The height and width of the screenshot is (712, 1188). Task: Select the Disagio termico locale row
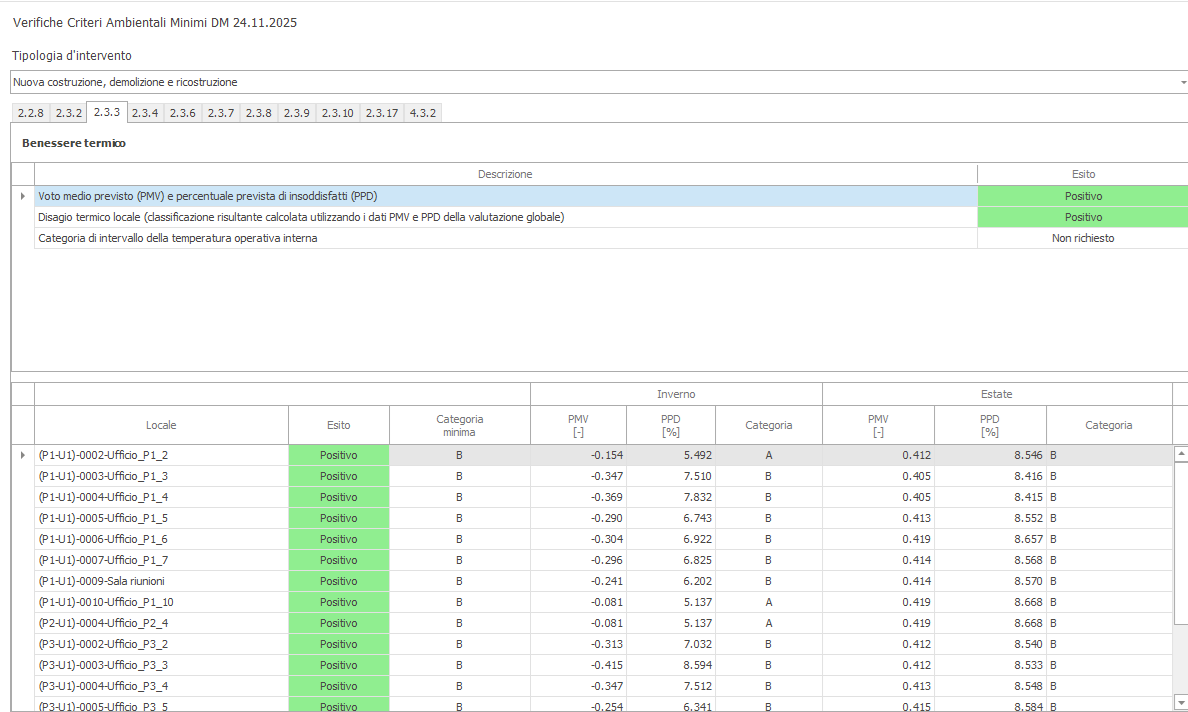(300, 217)
